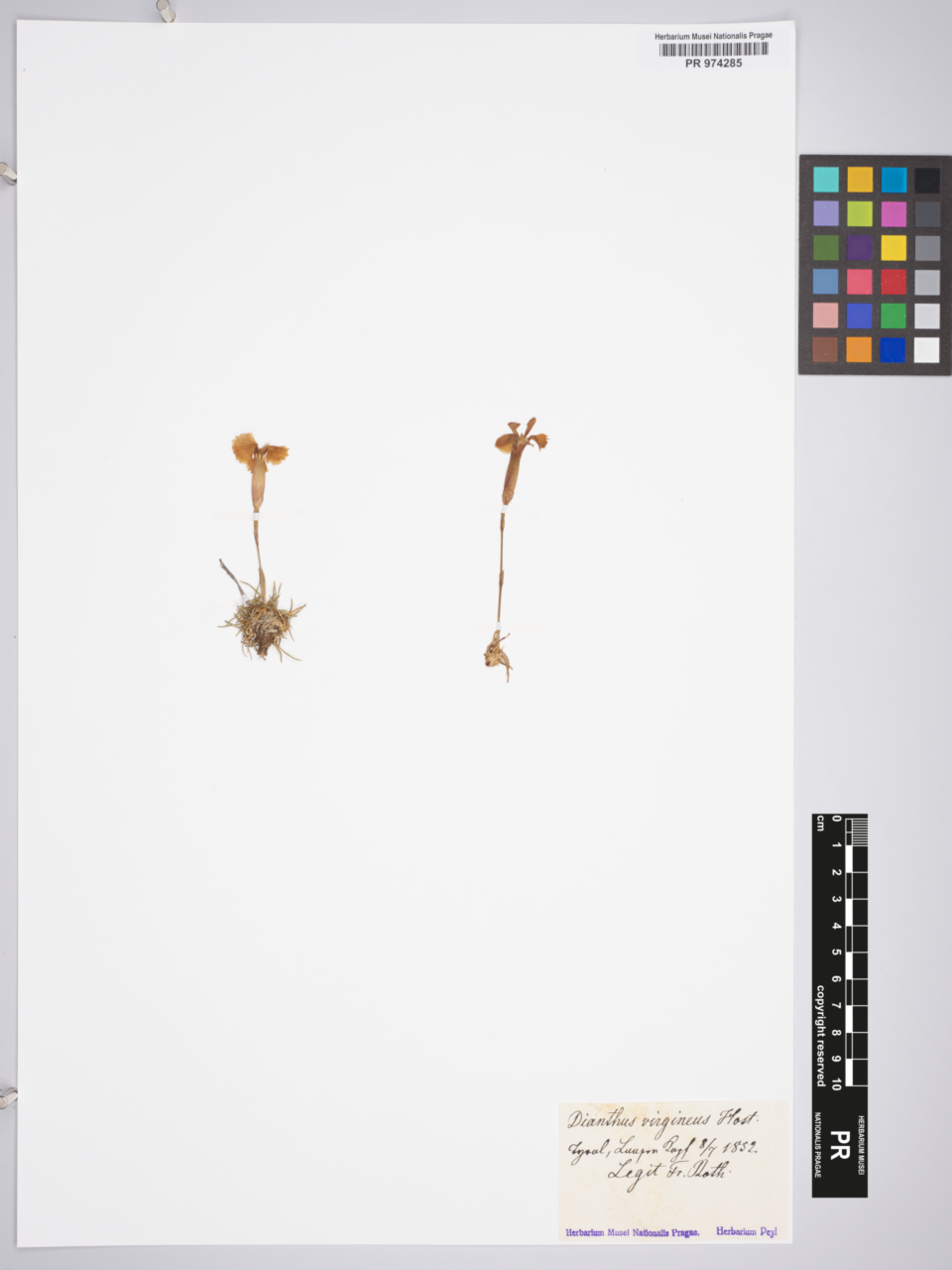
Task: Click the PR 974285 accession number
Action: click(713, 63)
